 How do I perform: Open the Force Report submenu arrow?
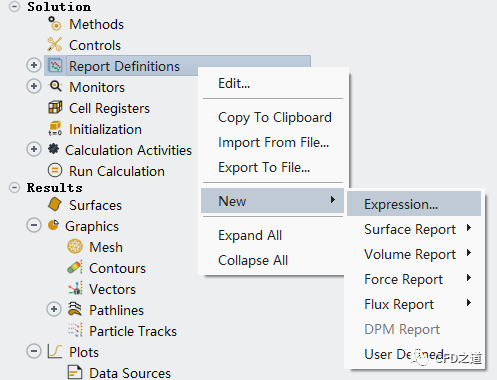469,278
